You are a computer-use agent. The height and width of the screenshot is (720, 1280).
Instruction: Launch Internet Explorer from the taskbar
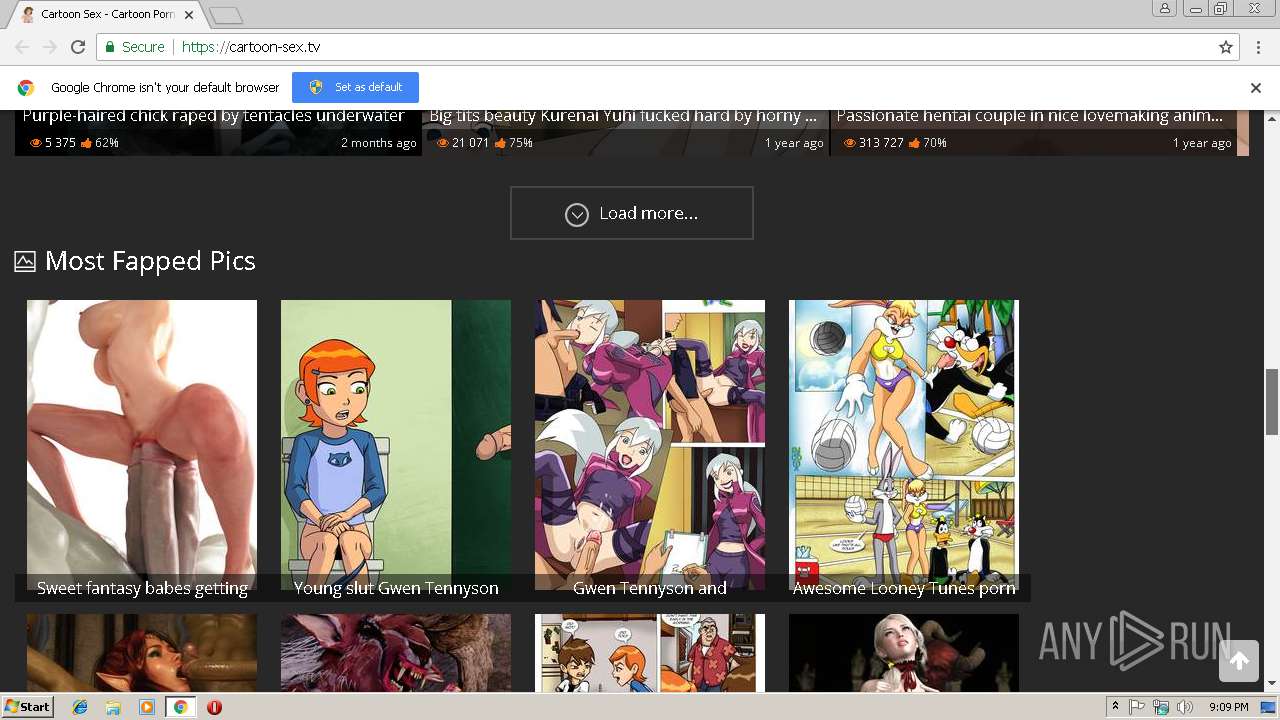coord(80,707)
